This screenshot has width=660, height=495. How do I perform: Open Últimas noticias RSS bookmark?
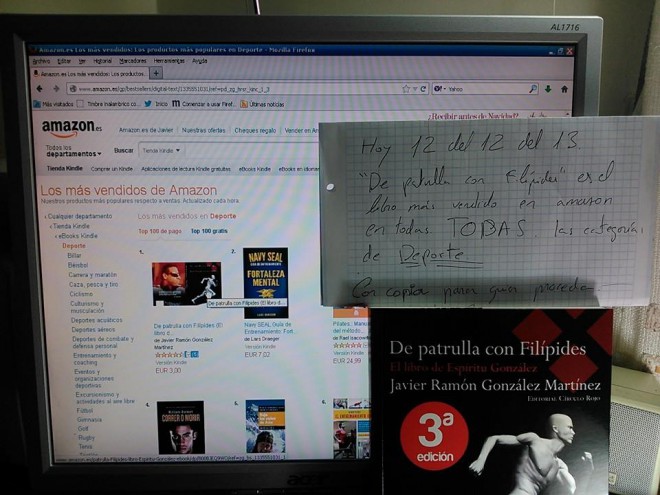262,104
